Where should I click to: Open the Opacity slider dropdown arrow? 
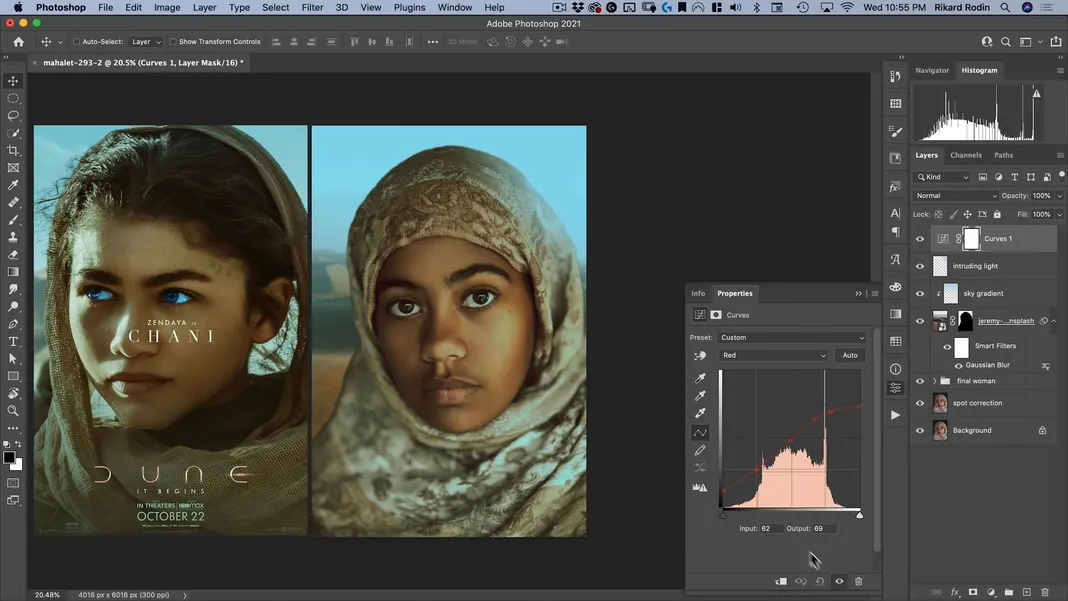coord(1059,196)
